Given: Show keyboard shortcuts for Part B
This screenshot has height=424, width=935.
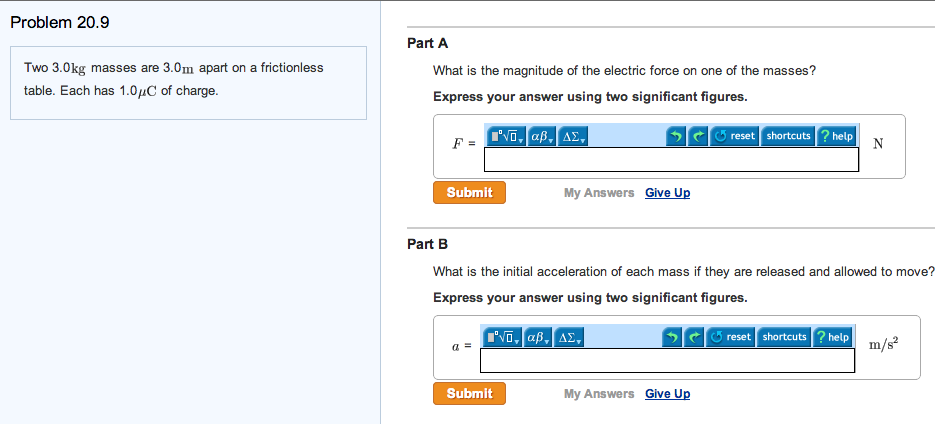Looking at the screenshot, I should [x=784, y=337].
